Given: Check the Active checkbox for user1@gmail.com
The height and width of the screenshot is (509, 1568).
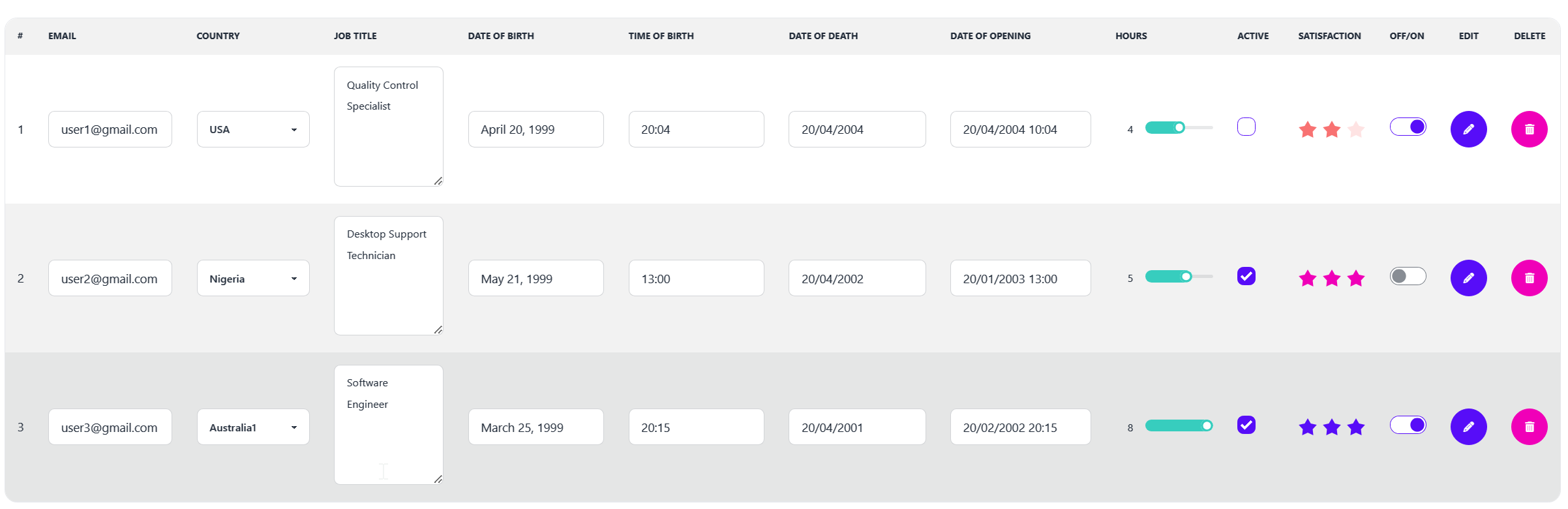Looking at the screenshot, I should pyautogui.click(x=1246, y=127).
